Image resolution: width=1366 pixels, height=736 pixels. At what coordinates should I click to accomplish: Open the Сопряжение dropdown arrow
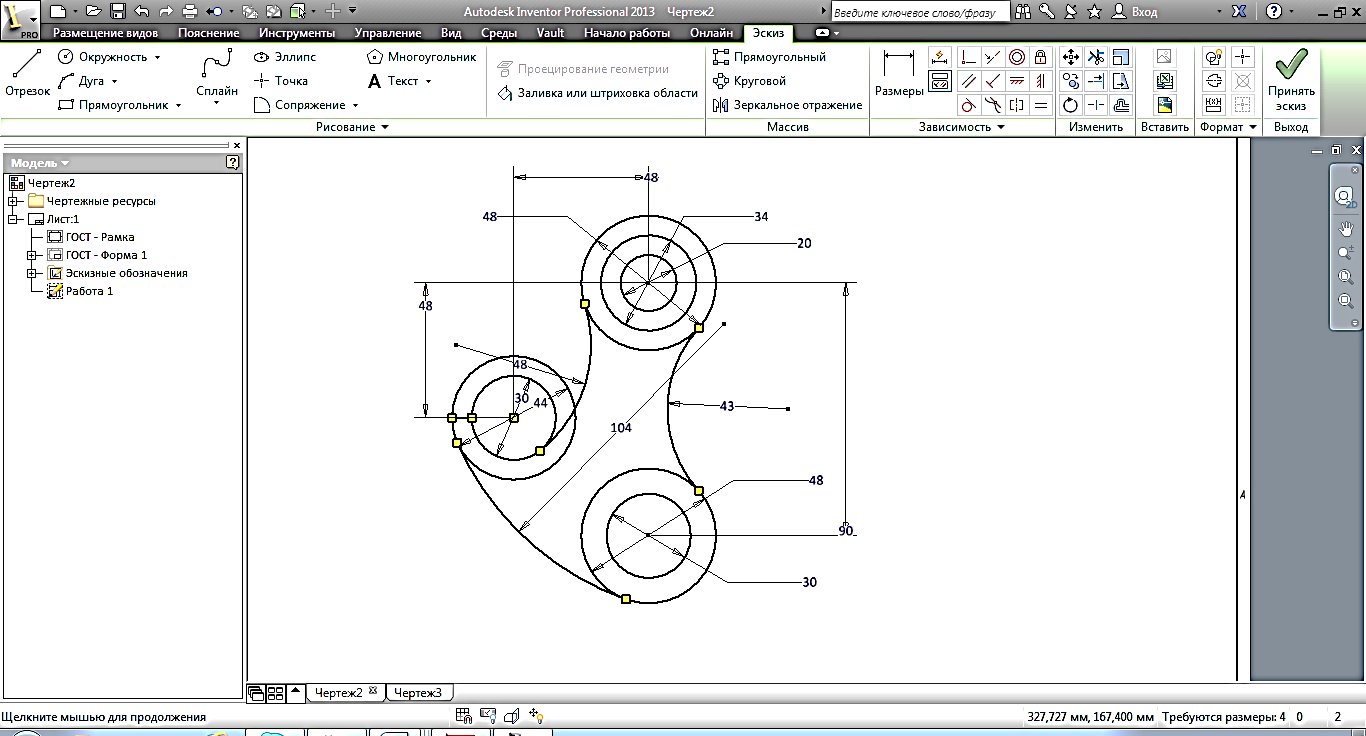click(355, 106)
